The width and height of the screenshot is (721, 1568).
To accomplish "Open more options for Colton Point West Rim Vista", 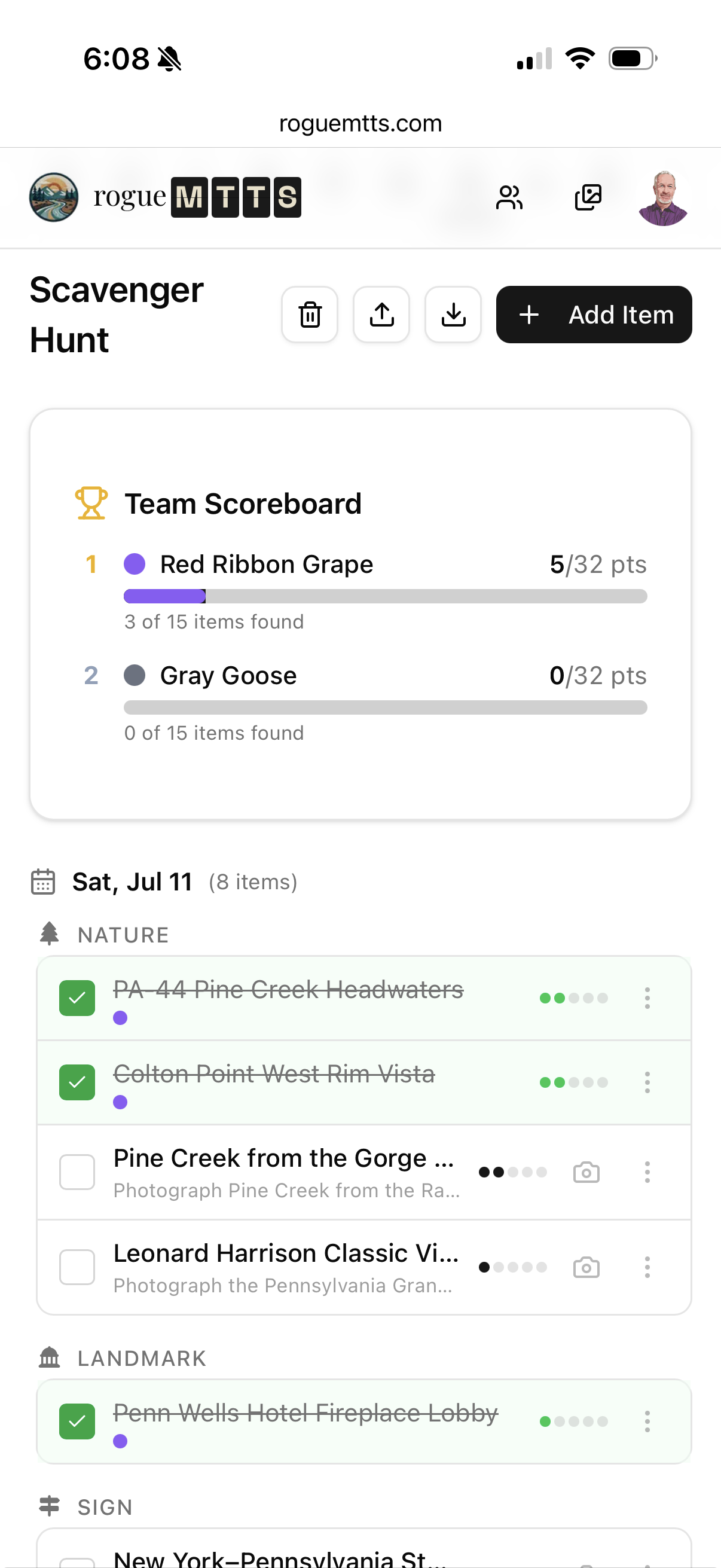I will click(x=647, y=1082).
